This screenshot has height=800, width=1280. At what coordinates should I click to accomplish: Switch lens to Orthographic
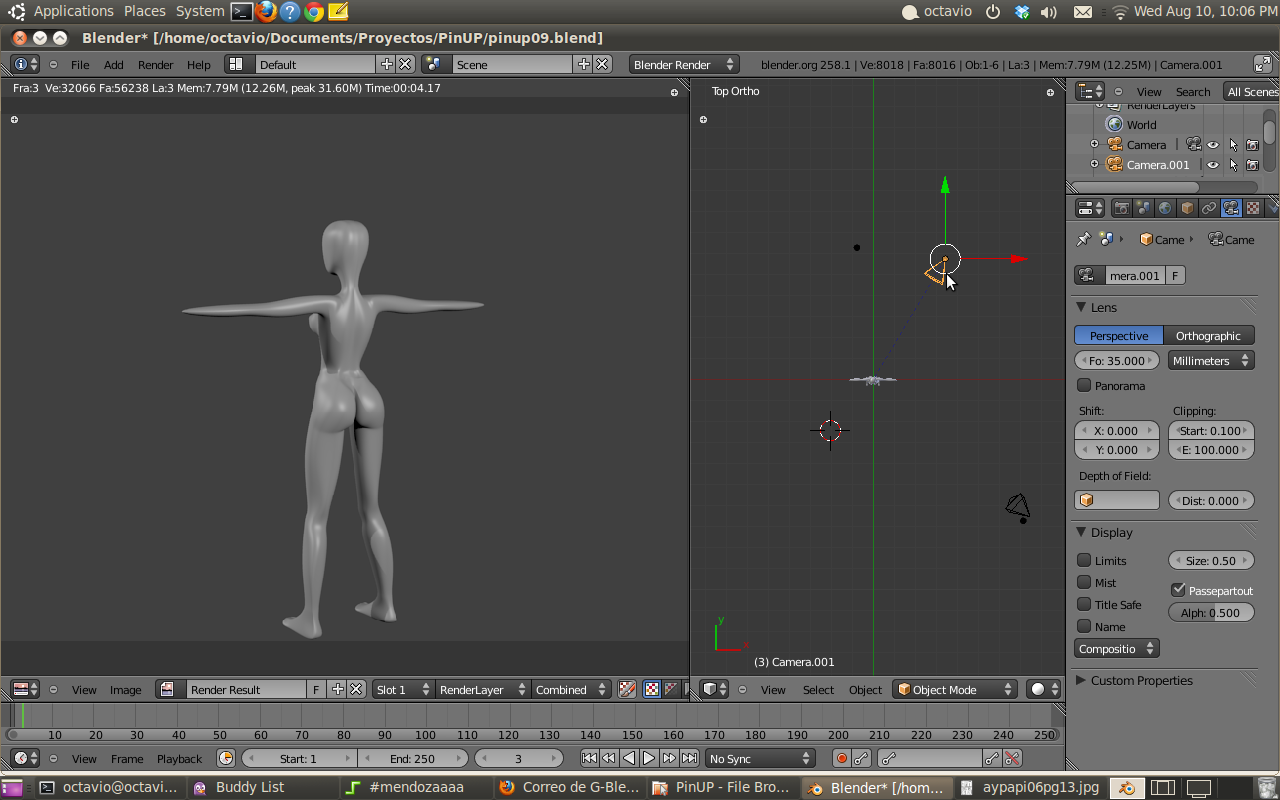(x=1208, y=336)
